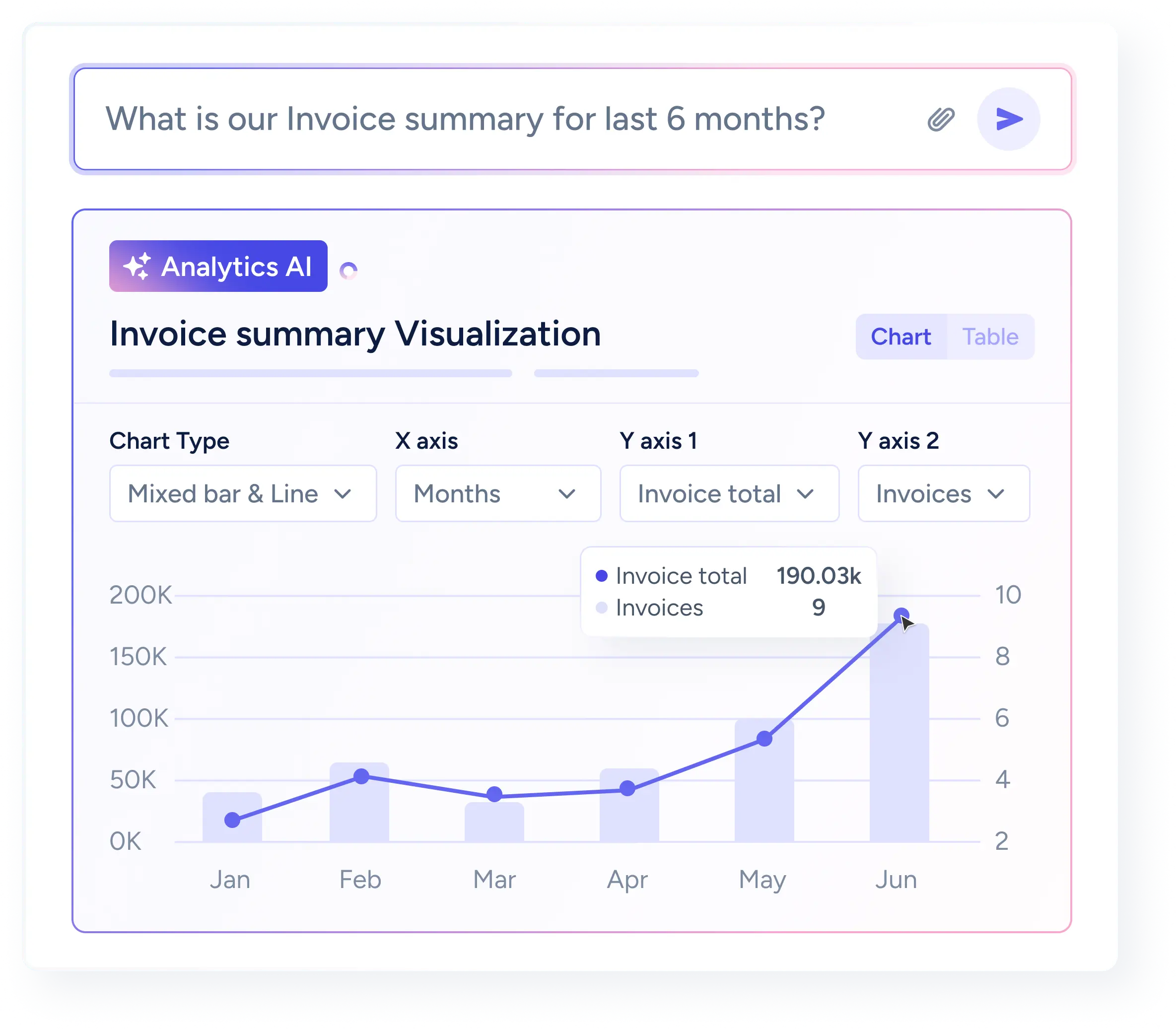Send the query with arrow button
The height and width of the screenshot is (1029, 1176).
tap(1008, 119)
